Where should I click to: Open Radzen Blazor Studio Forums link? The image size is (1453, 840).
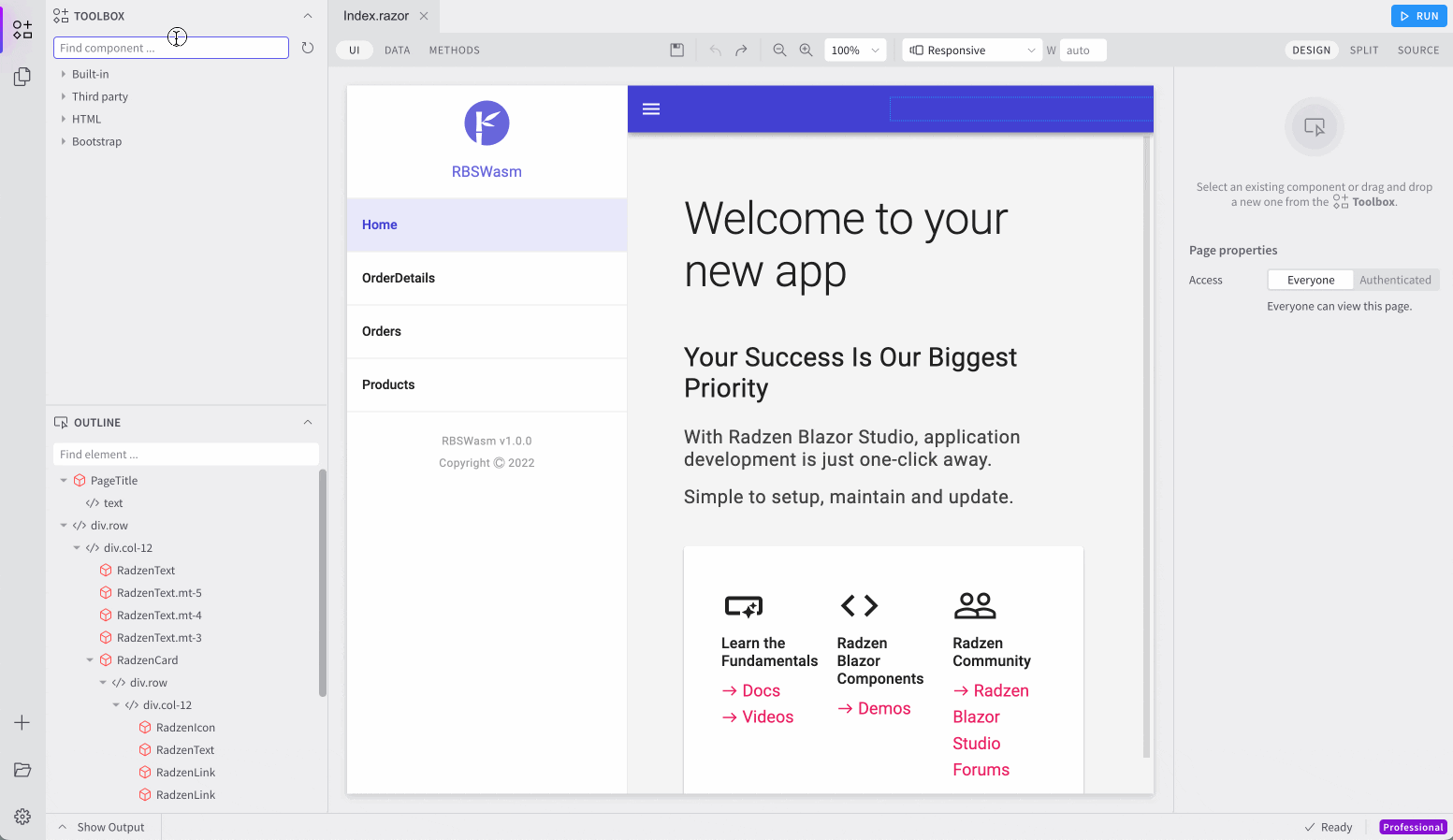(991, 730)
